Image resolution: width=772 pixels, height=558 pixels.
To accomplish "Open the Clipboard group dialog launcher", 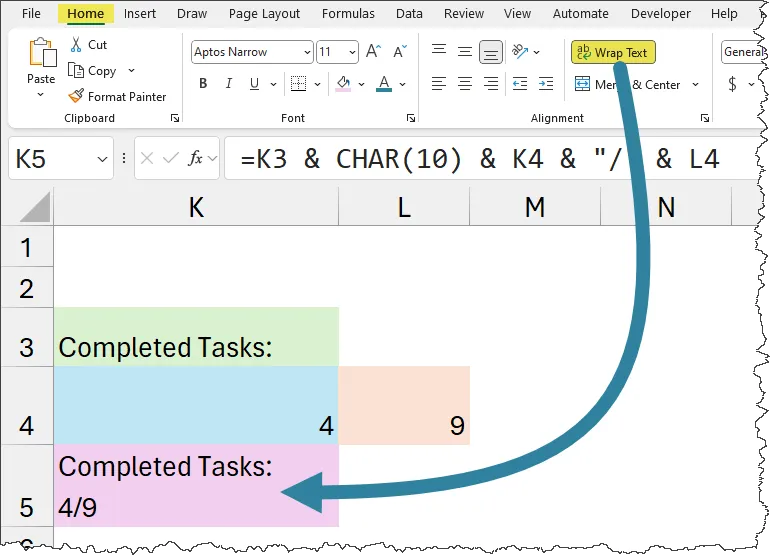I will [175, 118].
